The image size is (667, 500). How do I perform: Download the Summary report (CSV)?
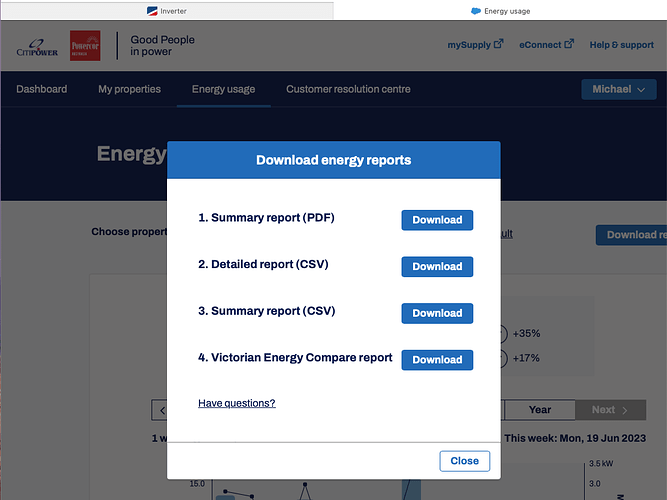pyautogui.click(x=437, y=313)
